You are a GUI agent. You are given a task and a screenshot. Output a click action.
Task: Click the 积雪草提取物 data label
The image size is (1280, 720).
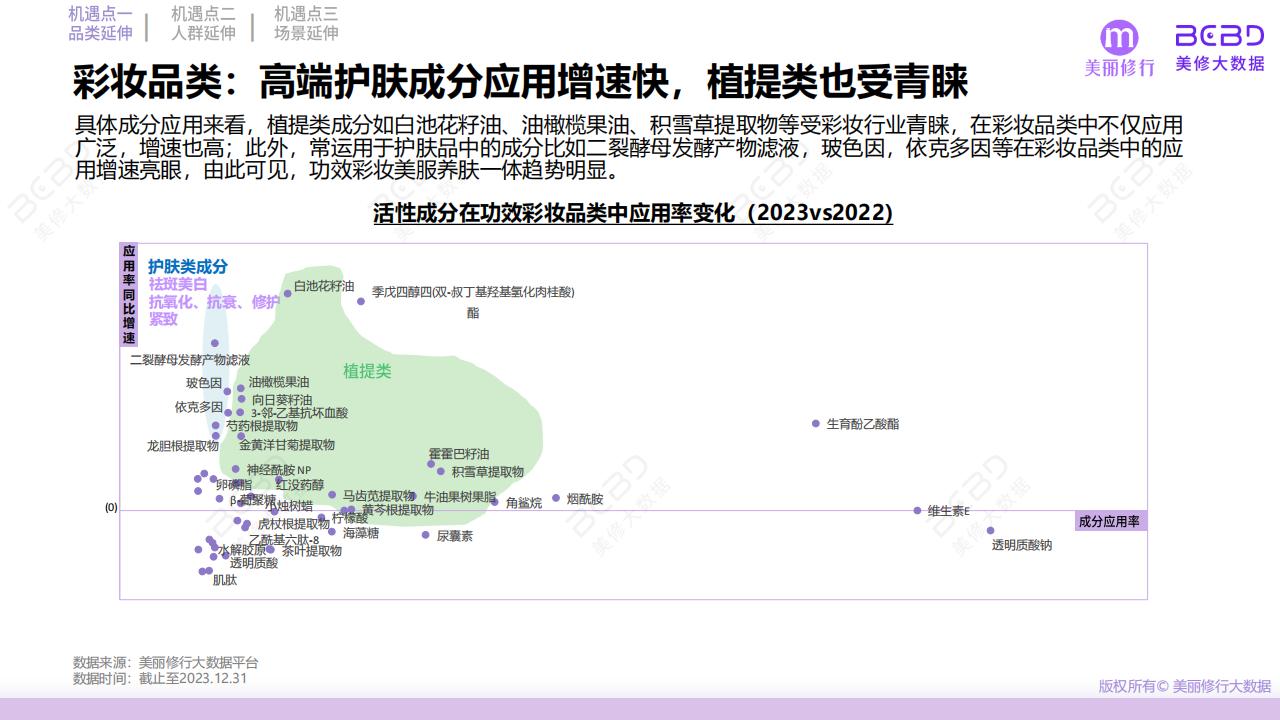[487, 472]
